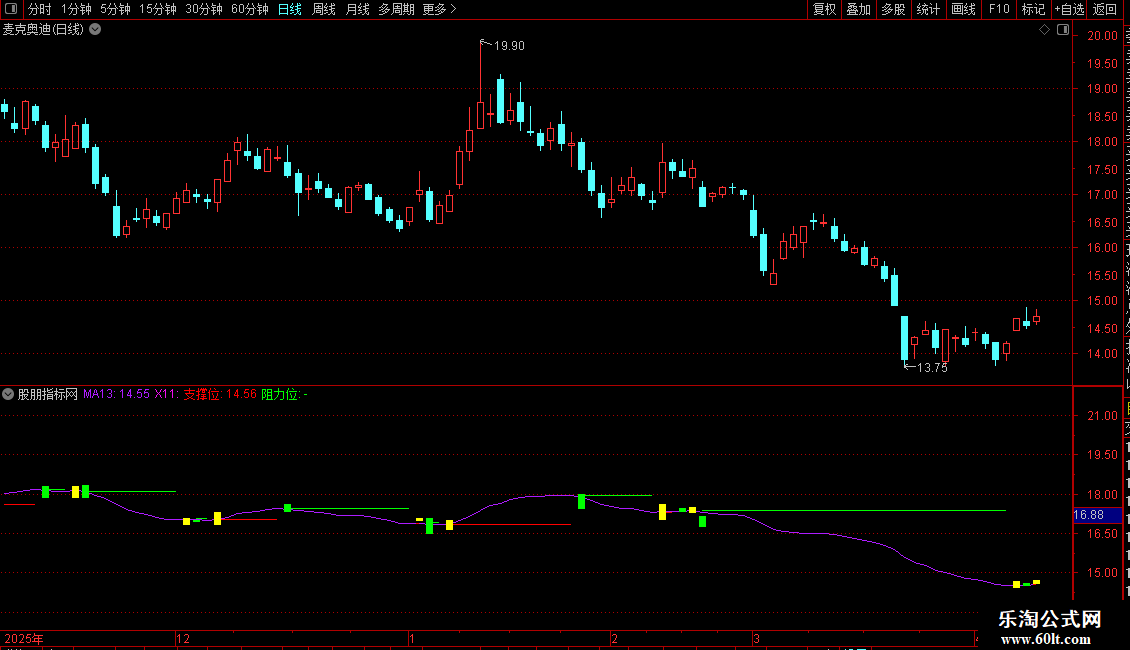The height and width of the screenshot is (650, 1130).
Task: Open the 复权 adjustment option
Action: point(824,9)
